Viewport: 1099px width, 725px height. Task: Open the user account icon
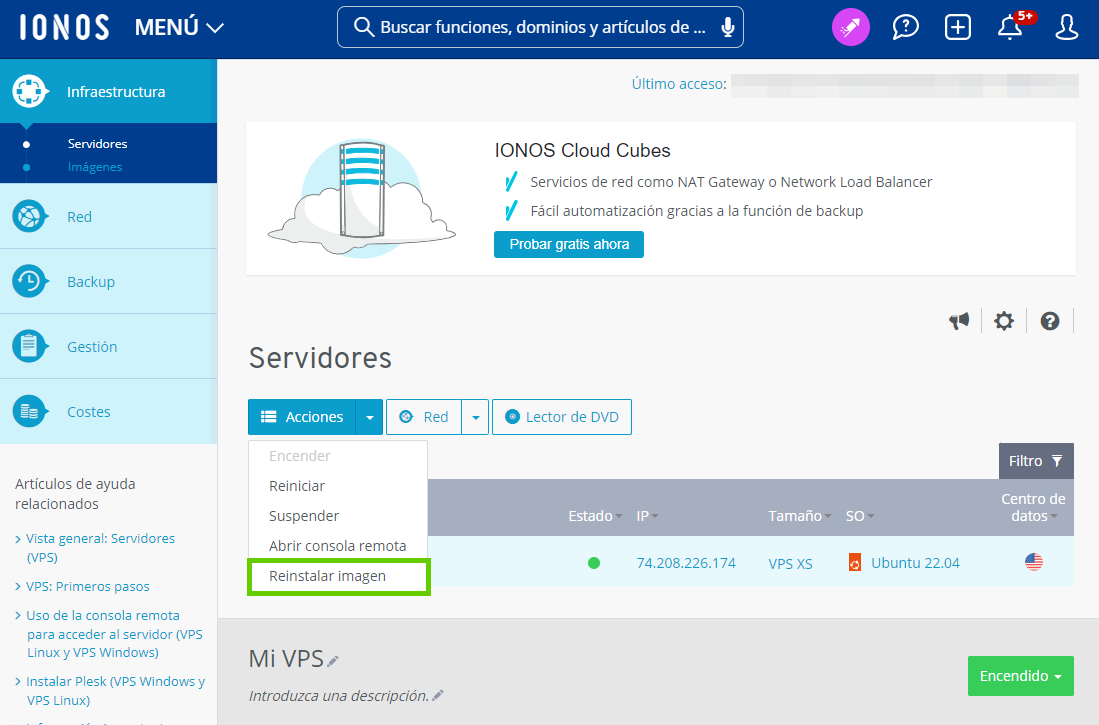(x=1066, y=27)
